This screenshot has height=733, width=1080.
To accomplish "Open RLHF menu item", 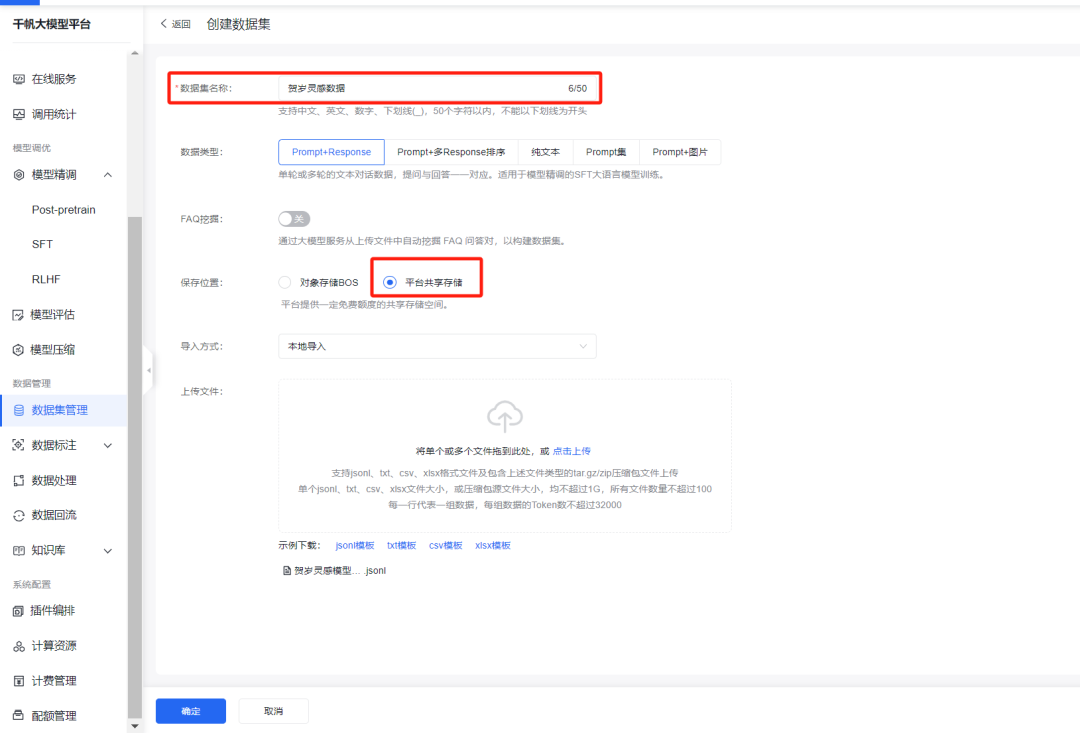I will click(46, 280).
